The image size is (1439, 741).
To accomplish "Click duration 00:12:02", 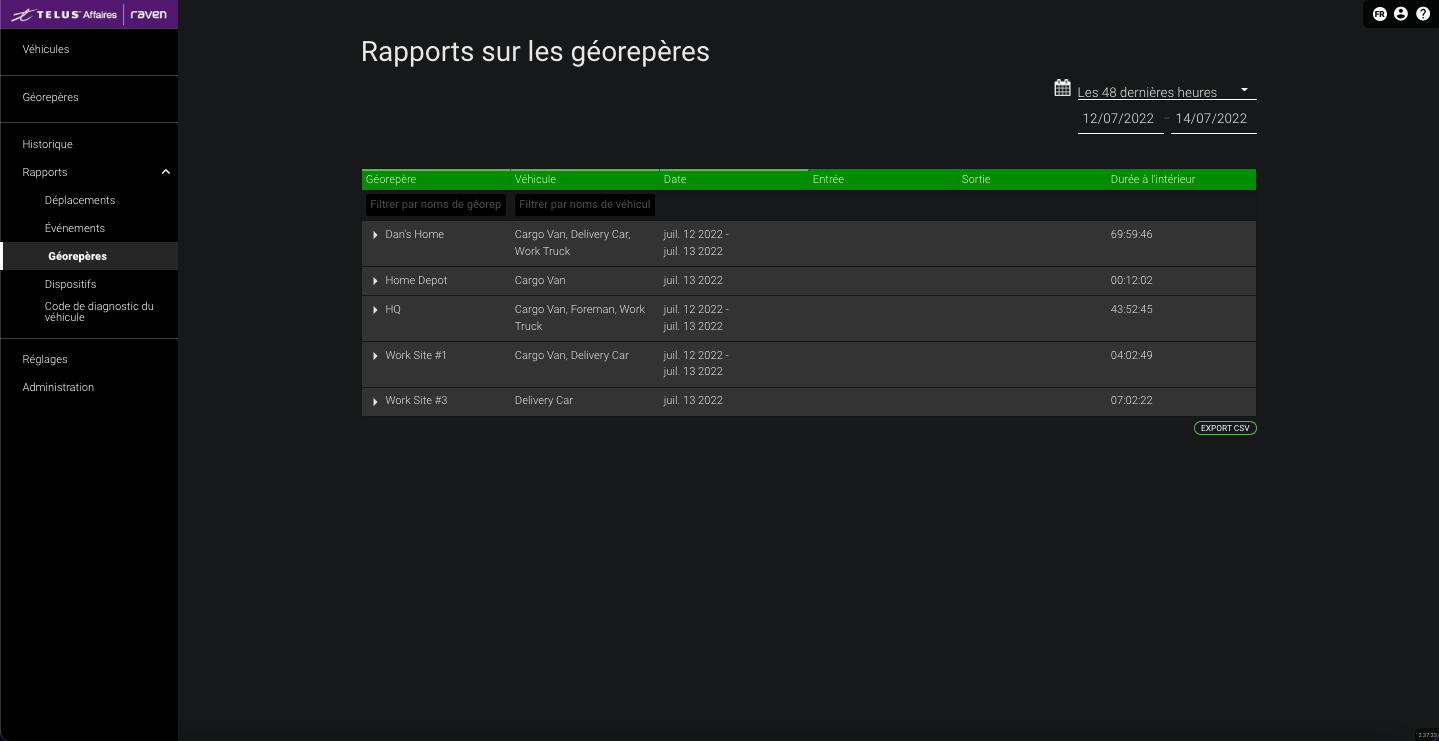I will (x=1131, y=280).
